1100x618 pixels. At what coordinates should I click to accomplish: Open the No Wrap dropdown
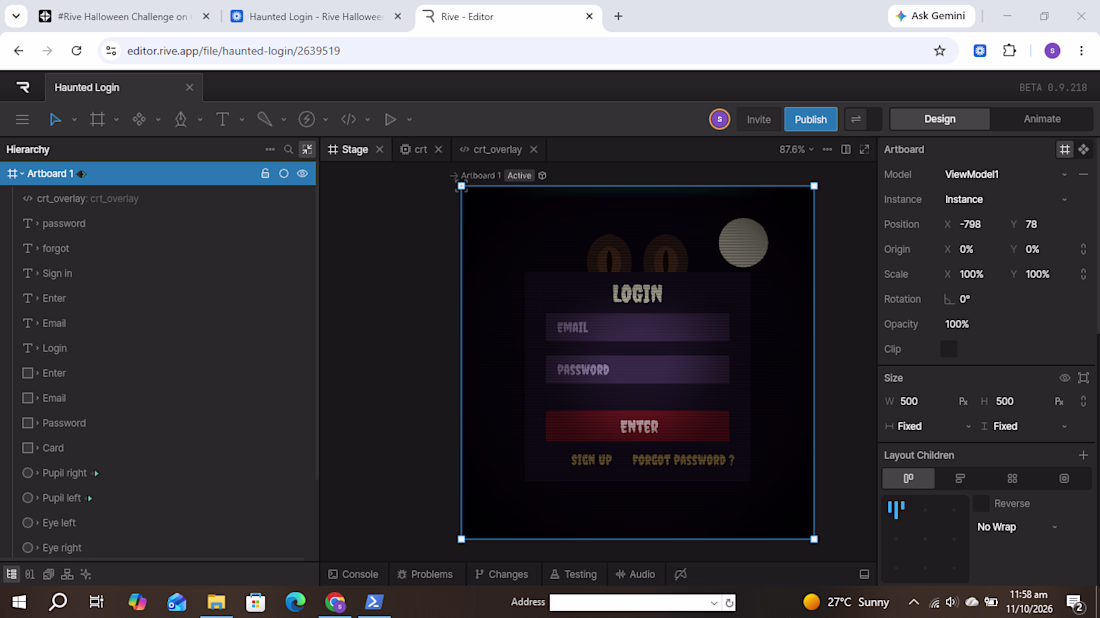[x=1017, y=527]
